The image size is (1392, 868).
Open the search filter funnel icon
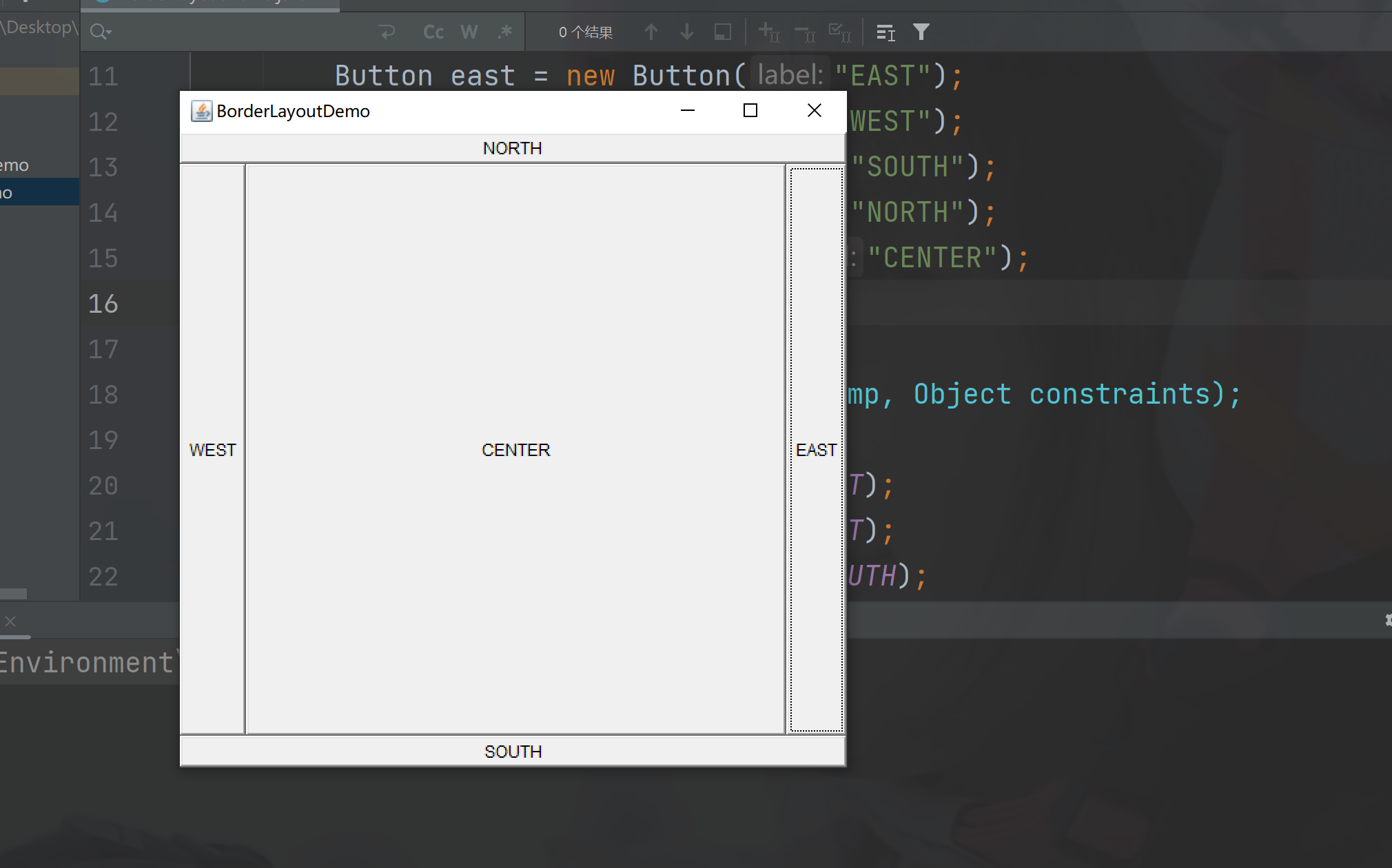pos(921,32)
